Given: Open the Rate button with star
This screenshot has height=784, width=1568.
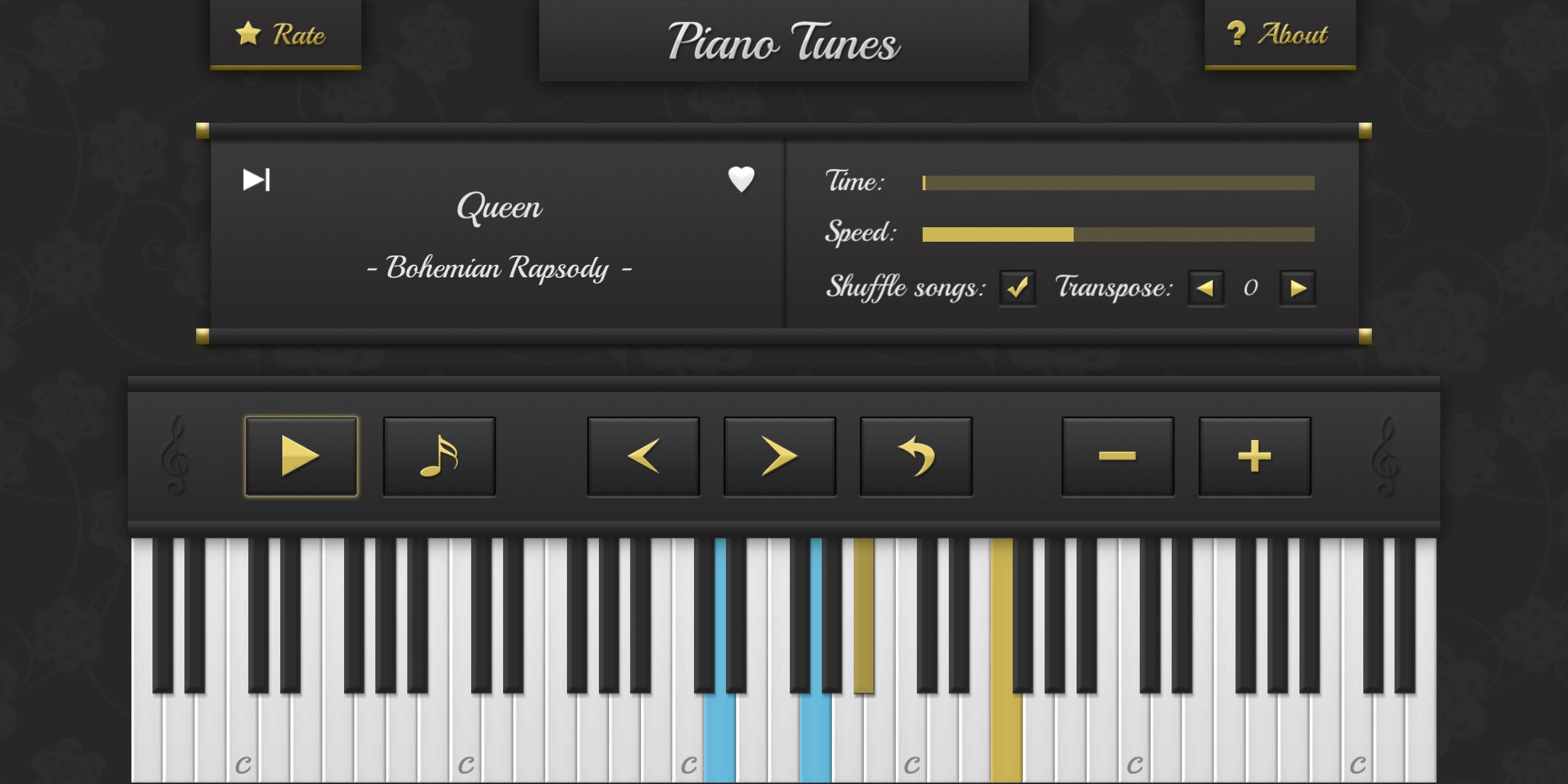Looking at the screenshot, I should pyautogui.click(x=285, y=34).
